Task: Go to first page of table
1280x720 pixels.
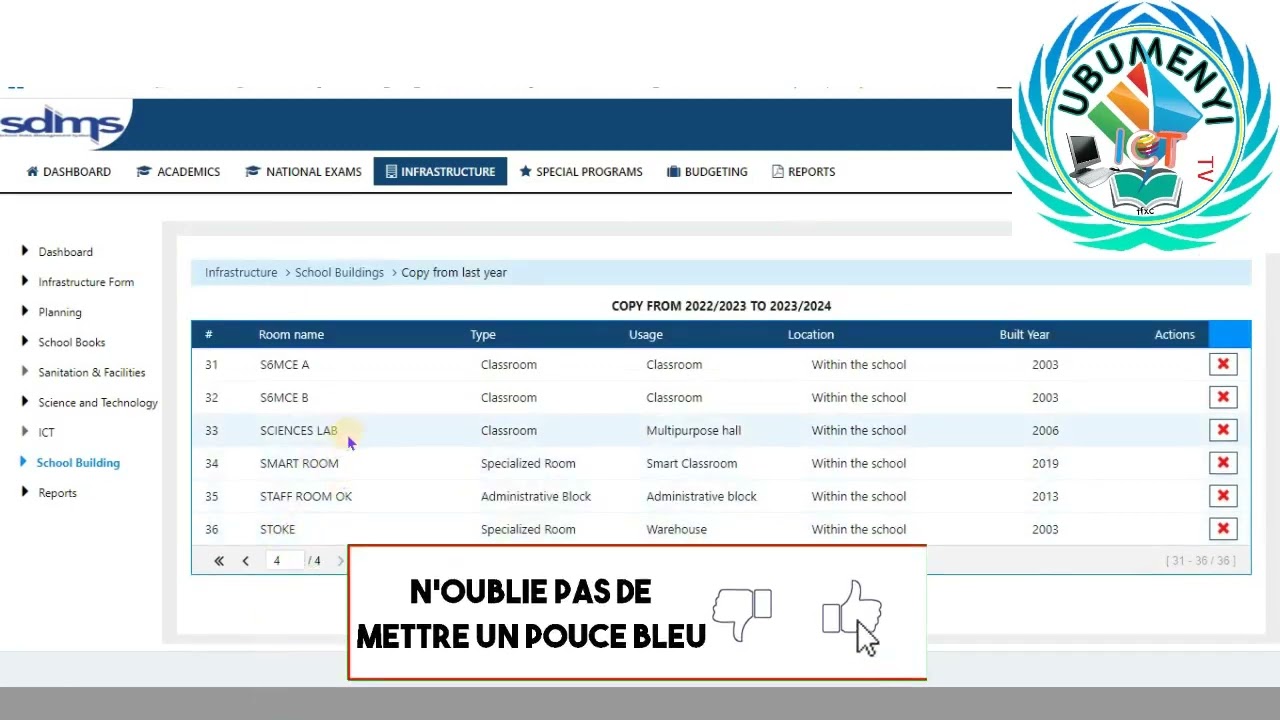Action: pos(219,561)
